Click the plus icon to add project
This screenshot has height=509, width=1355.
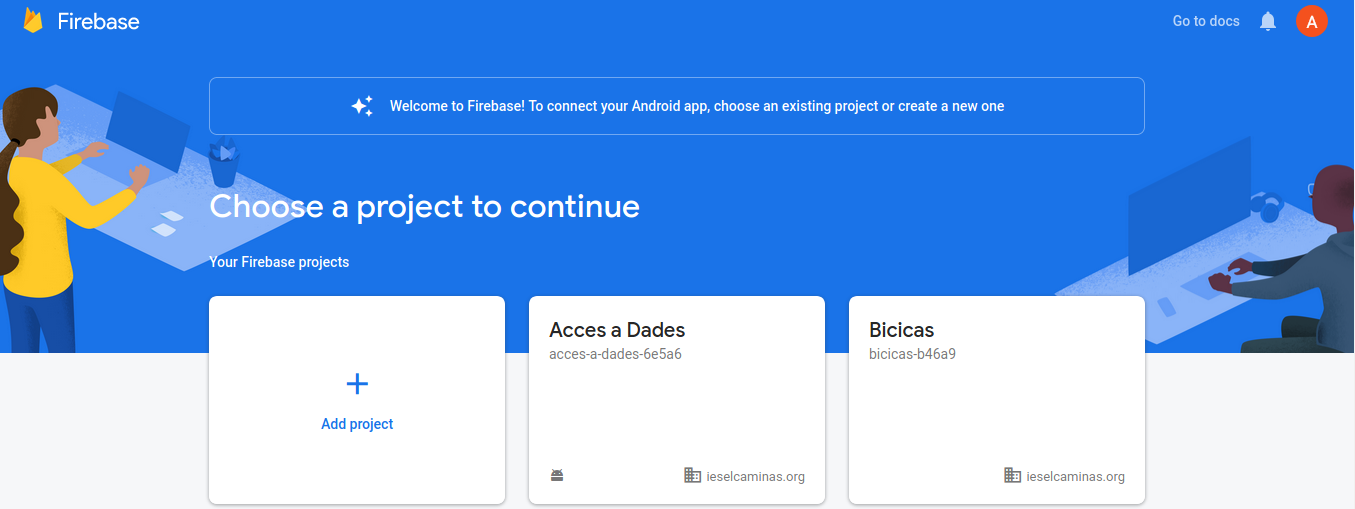[x=357, y=384]
